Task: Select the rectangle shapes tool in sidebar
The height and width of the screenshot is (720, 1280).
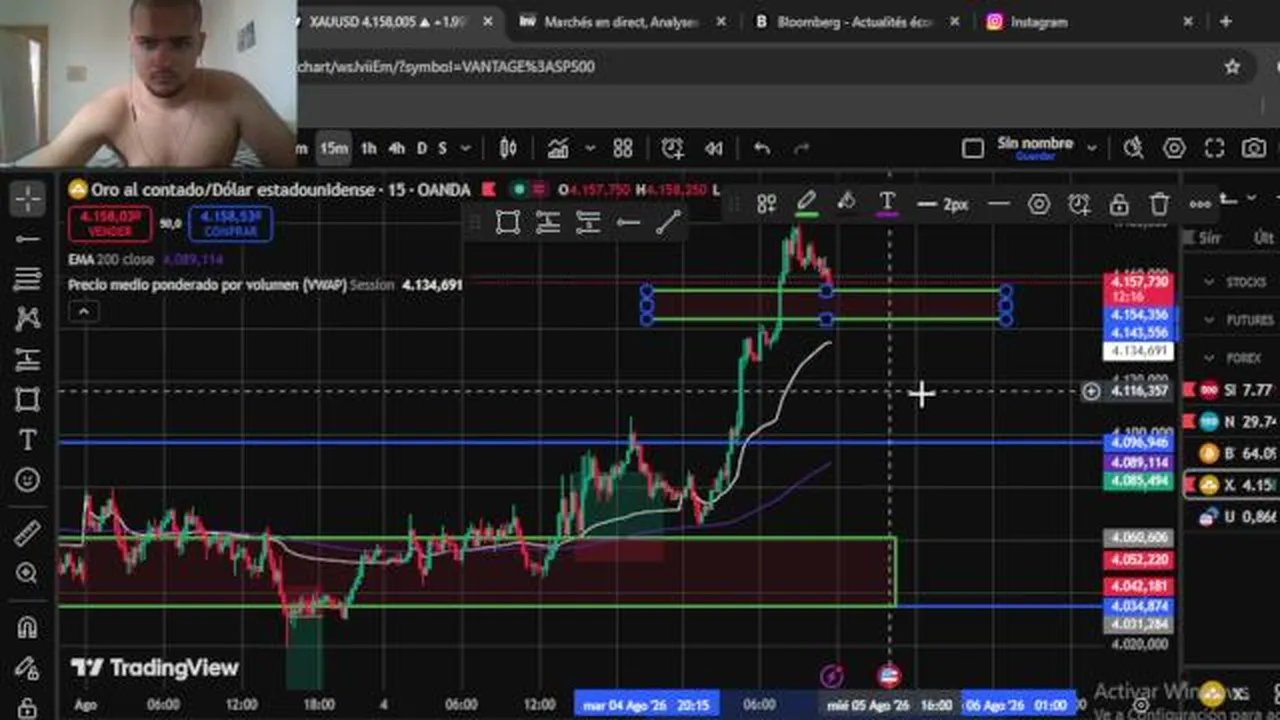Action: (x=27, y=400)
